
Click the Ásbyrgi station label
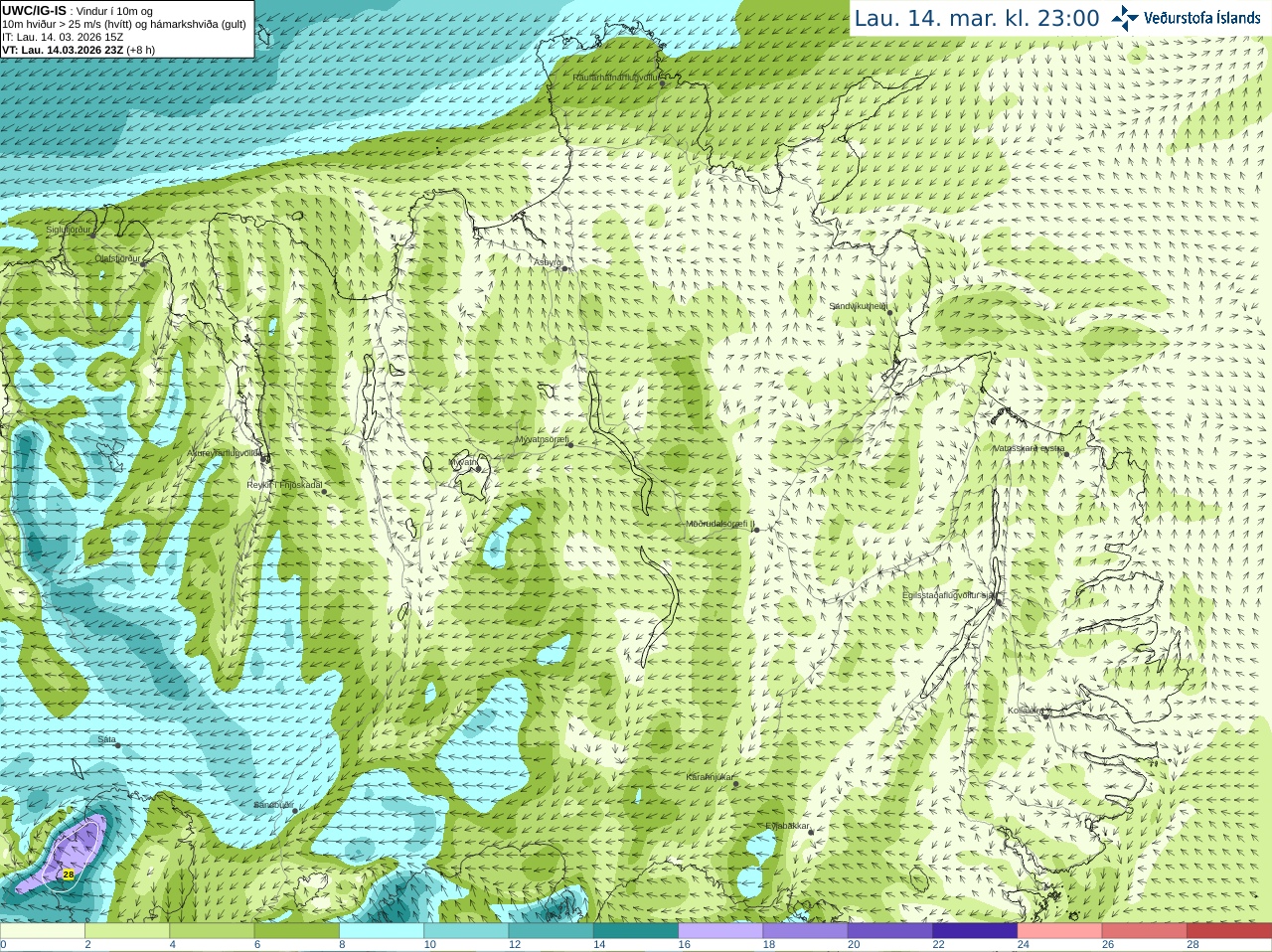(547, 262)
